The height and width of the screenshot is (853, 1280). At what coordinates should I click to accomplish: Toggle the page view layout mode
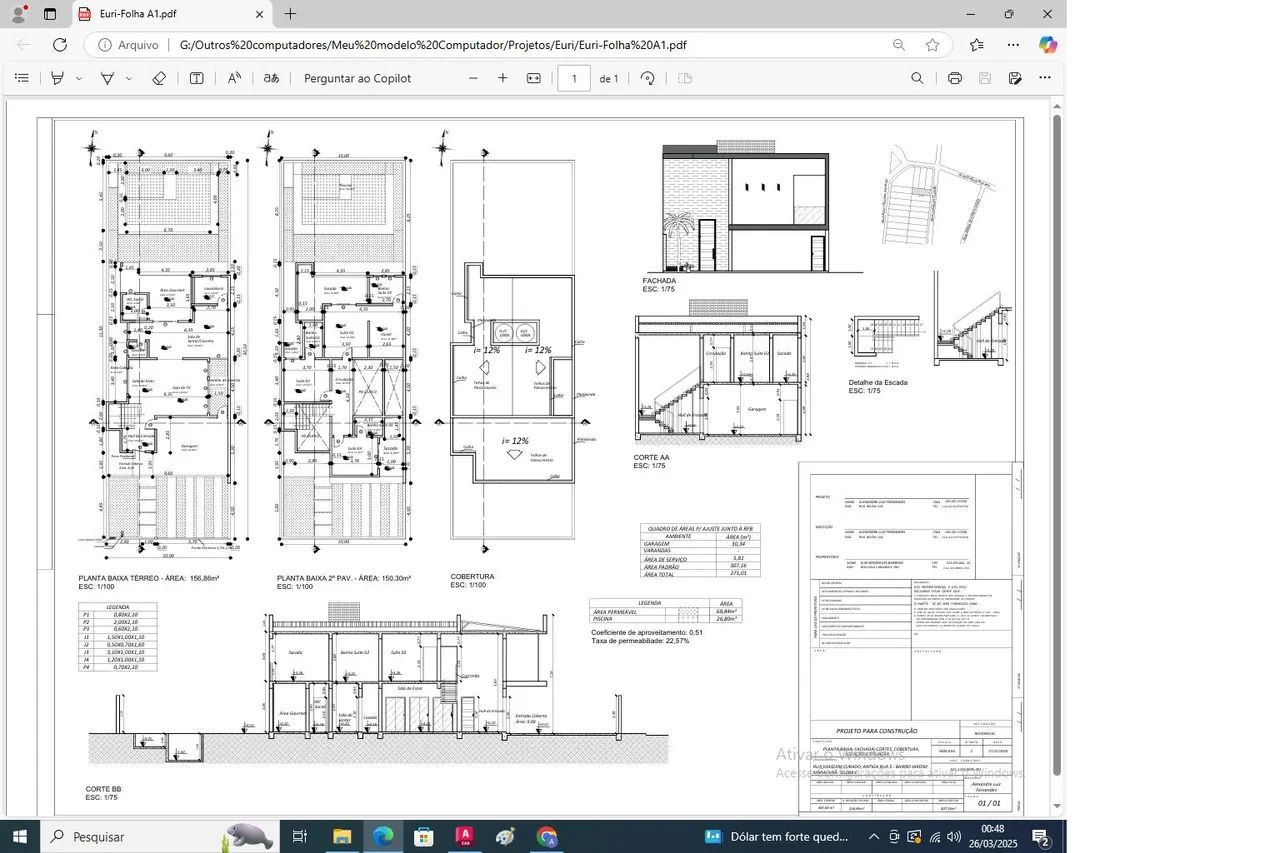(x=684, y=77)
